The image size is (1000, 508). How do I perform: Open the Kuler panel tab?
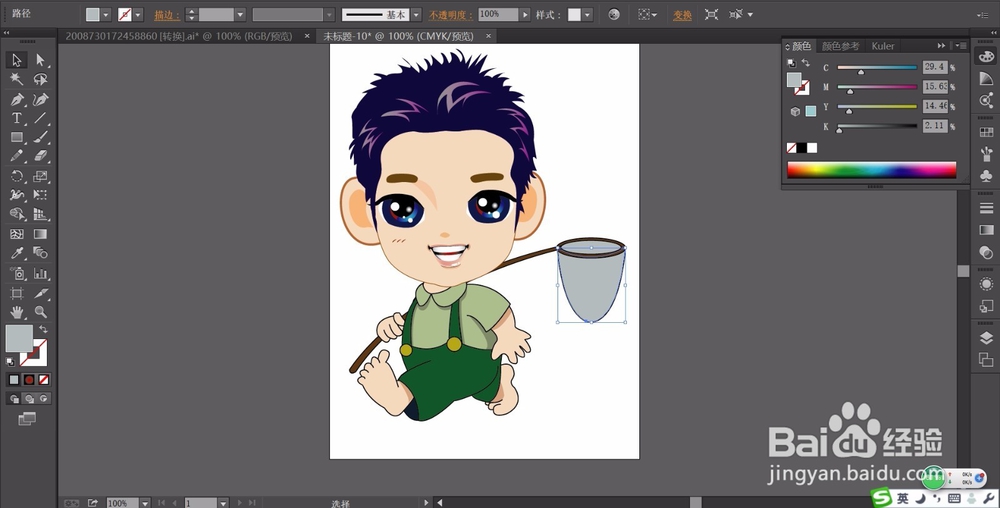[883, 46]
